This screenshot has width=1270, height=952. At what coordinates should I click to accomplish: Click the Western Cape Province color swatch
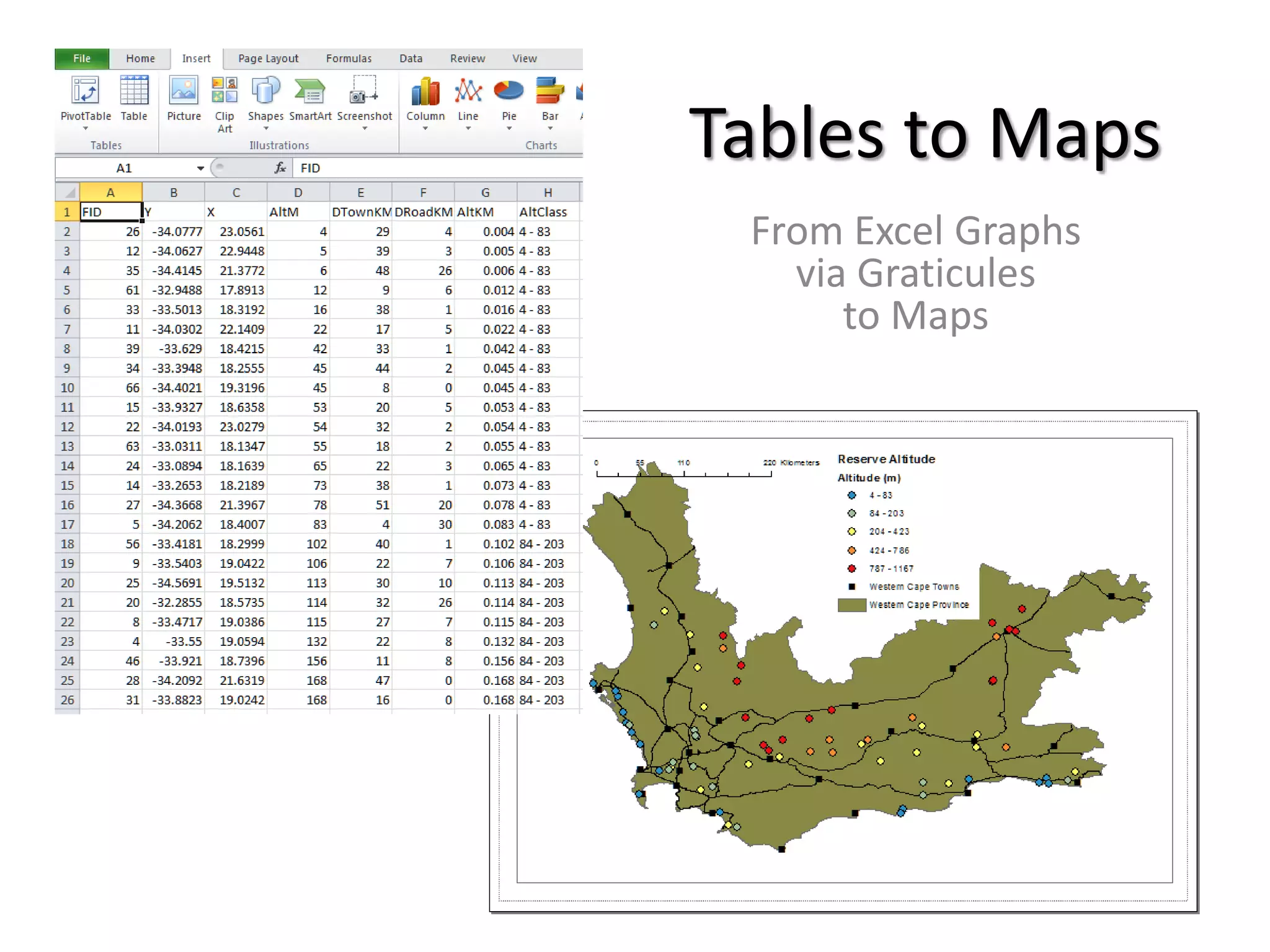pos(851,605)
